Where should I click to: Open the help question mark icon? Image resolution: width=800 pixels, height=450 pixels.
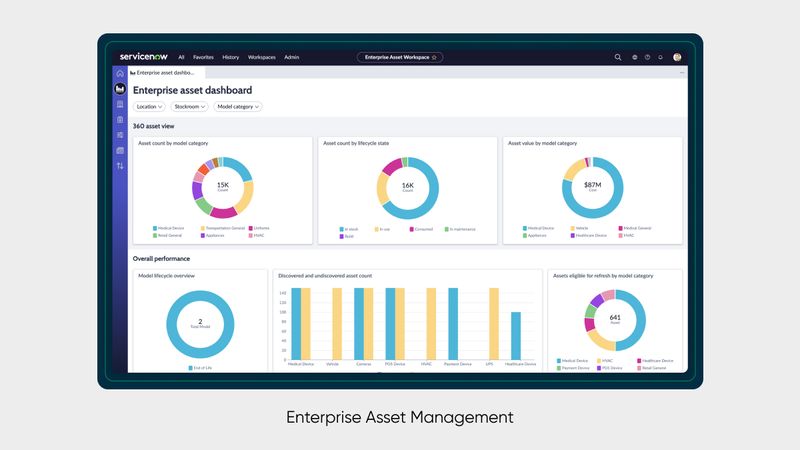click(648, 57)
